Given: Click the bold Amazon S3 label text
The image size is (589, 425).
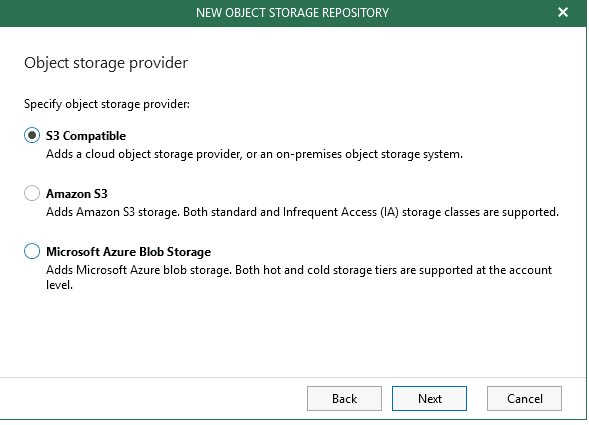Looking at the screenshot, I should 77,194.
